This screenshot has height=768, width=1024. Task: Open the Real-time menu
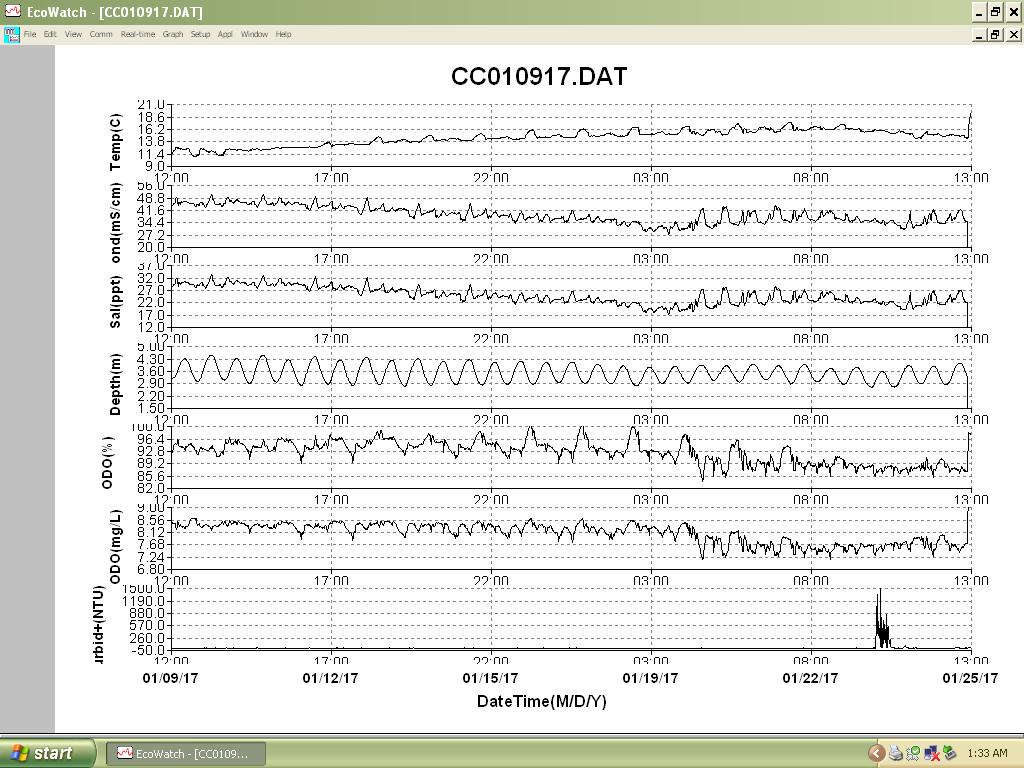[x=138, y=35]
